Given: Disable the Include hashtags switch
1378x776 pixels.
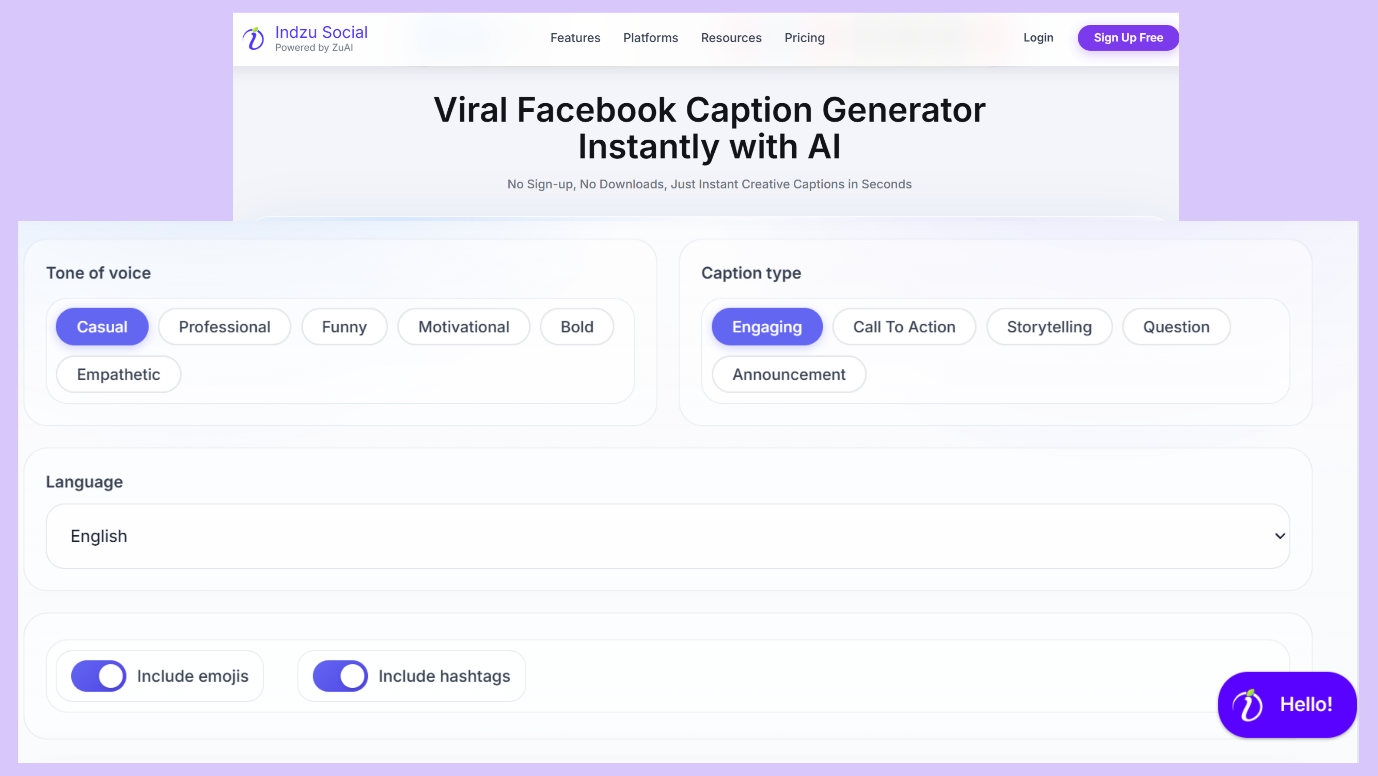Looking at the screenshot, I should tap(340, 676).
